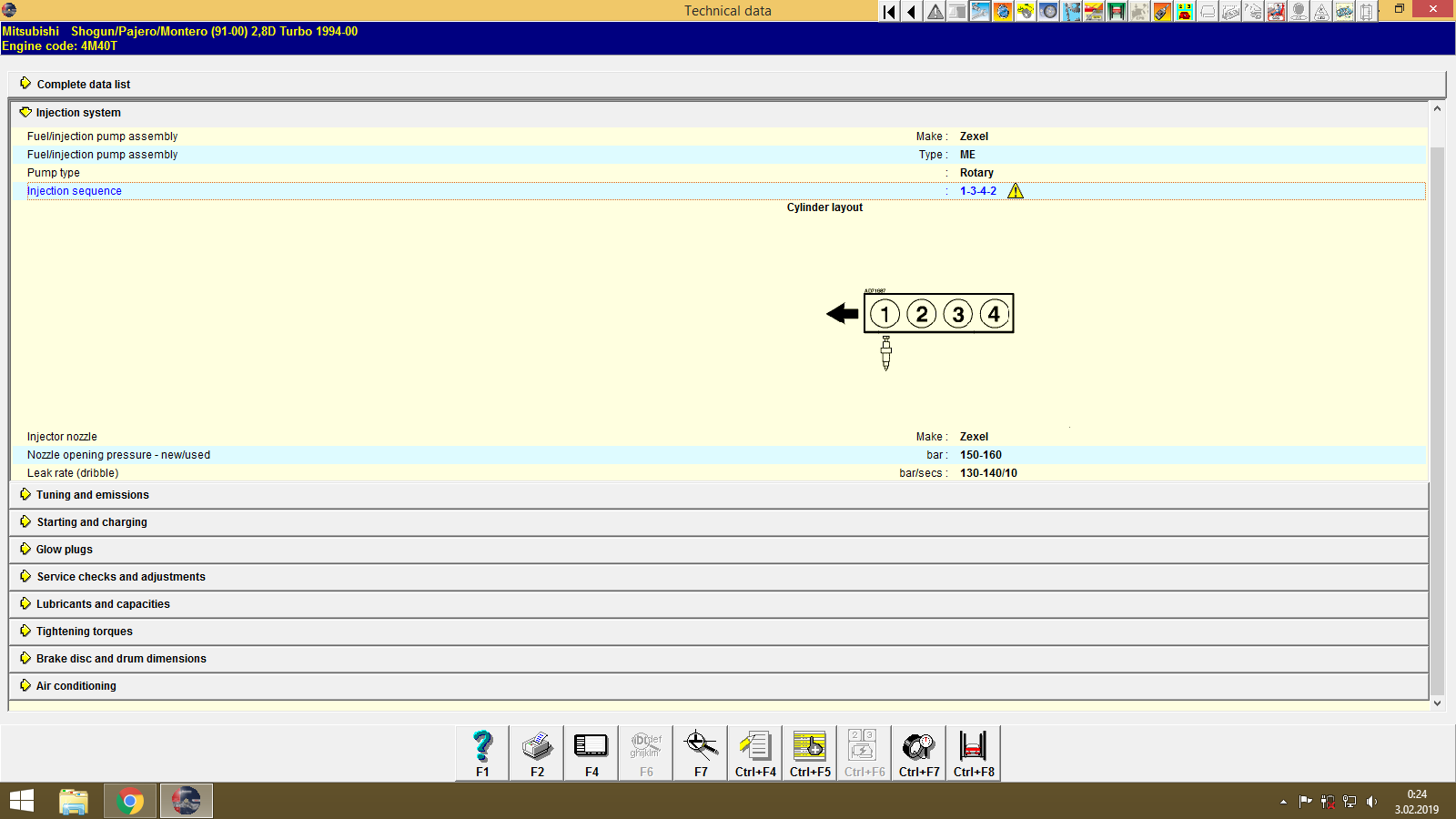Open service intervals via Ctrl+F7 stopwatch icon
Viewport: 1456px width, 819px height.
[x=918, y=746]
